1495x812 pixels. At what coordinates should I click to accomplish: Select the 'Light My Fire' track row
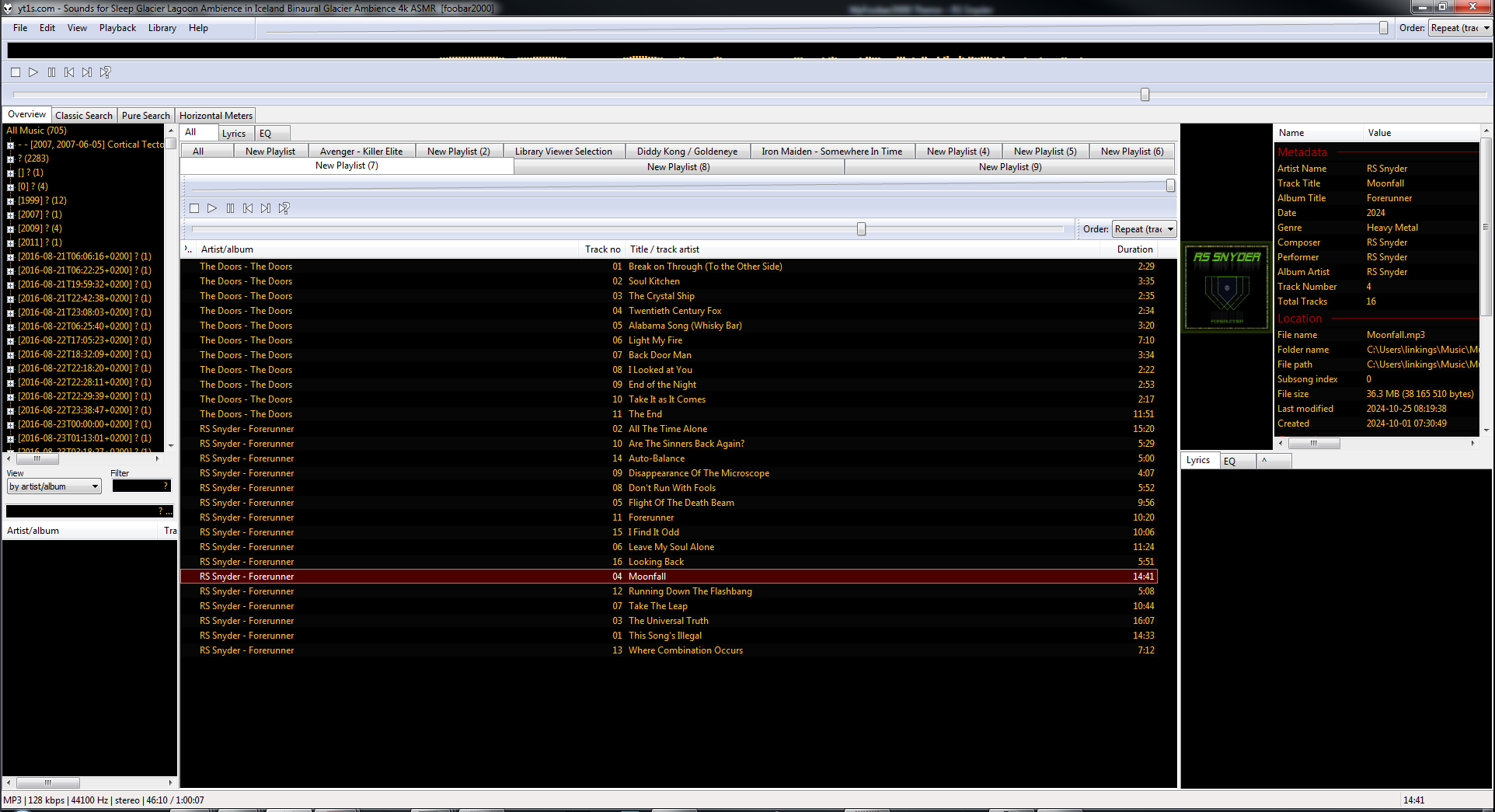(668, 340)
